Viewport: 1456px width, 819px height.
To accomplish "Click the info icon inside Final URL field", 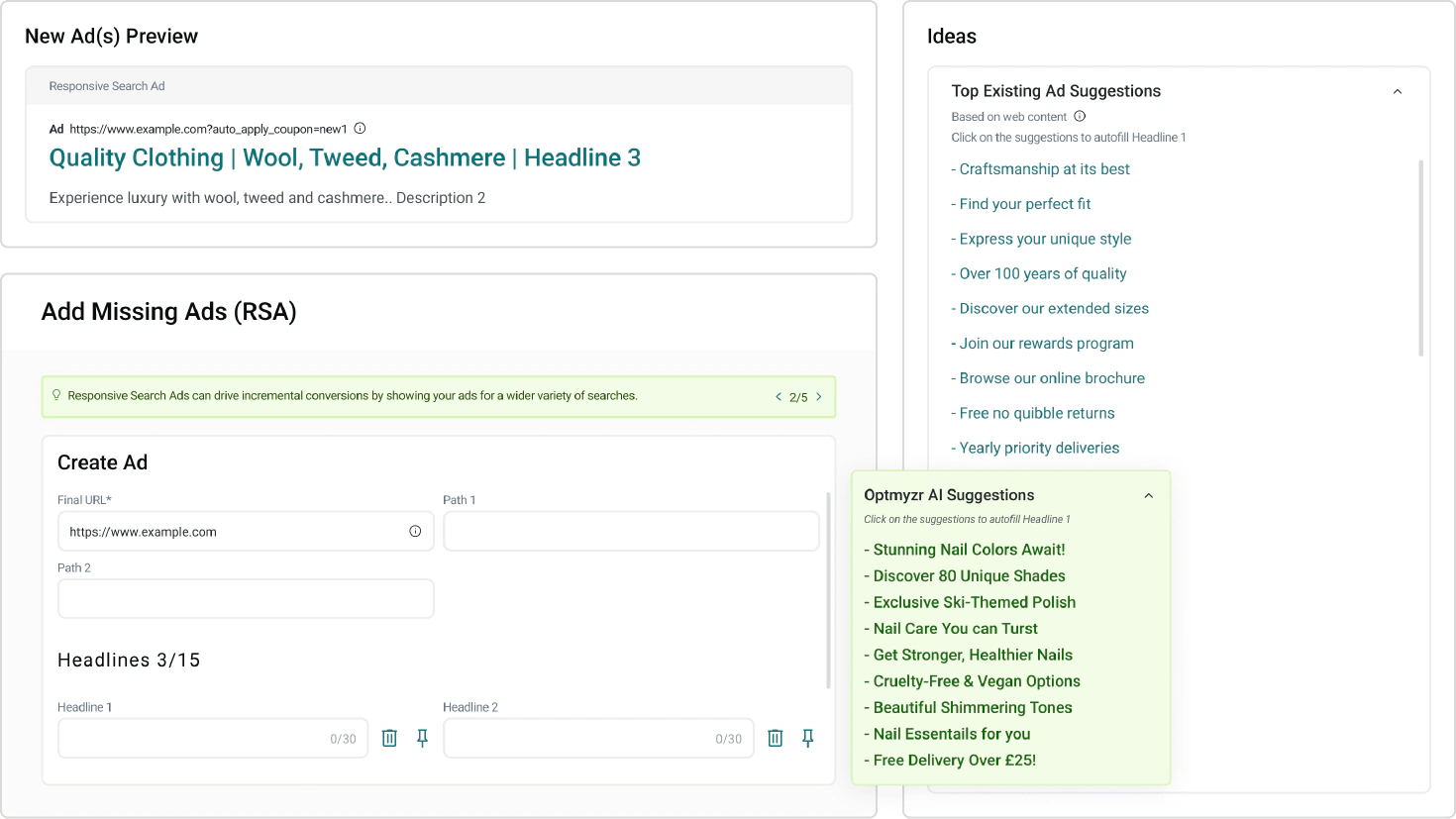I will [415, 532].
